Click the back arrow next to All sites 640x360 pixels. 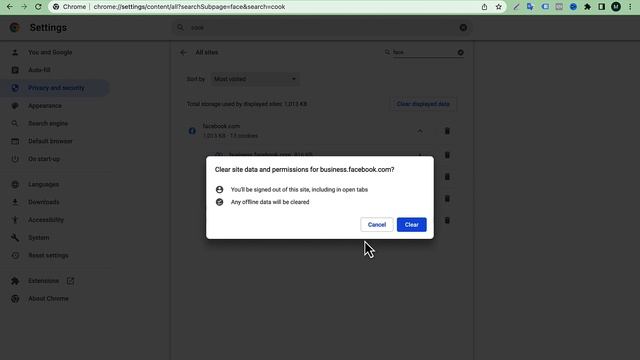coord(183,52)
